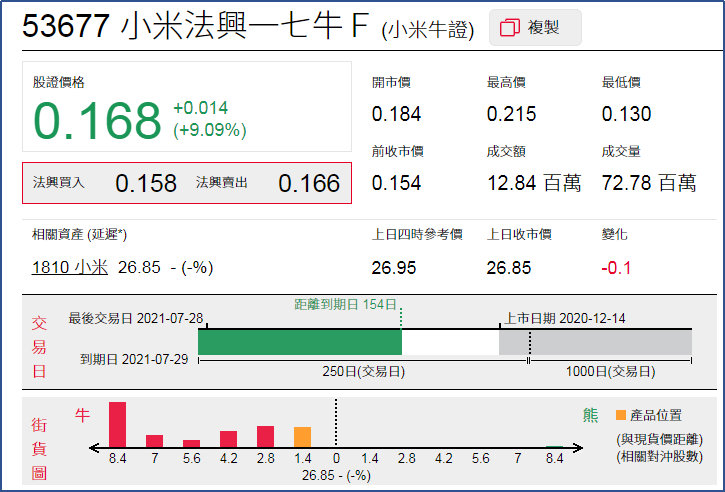Click the copy icon beside 複製
725x492 pixels.
510,28
